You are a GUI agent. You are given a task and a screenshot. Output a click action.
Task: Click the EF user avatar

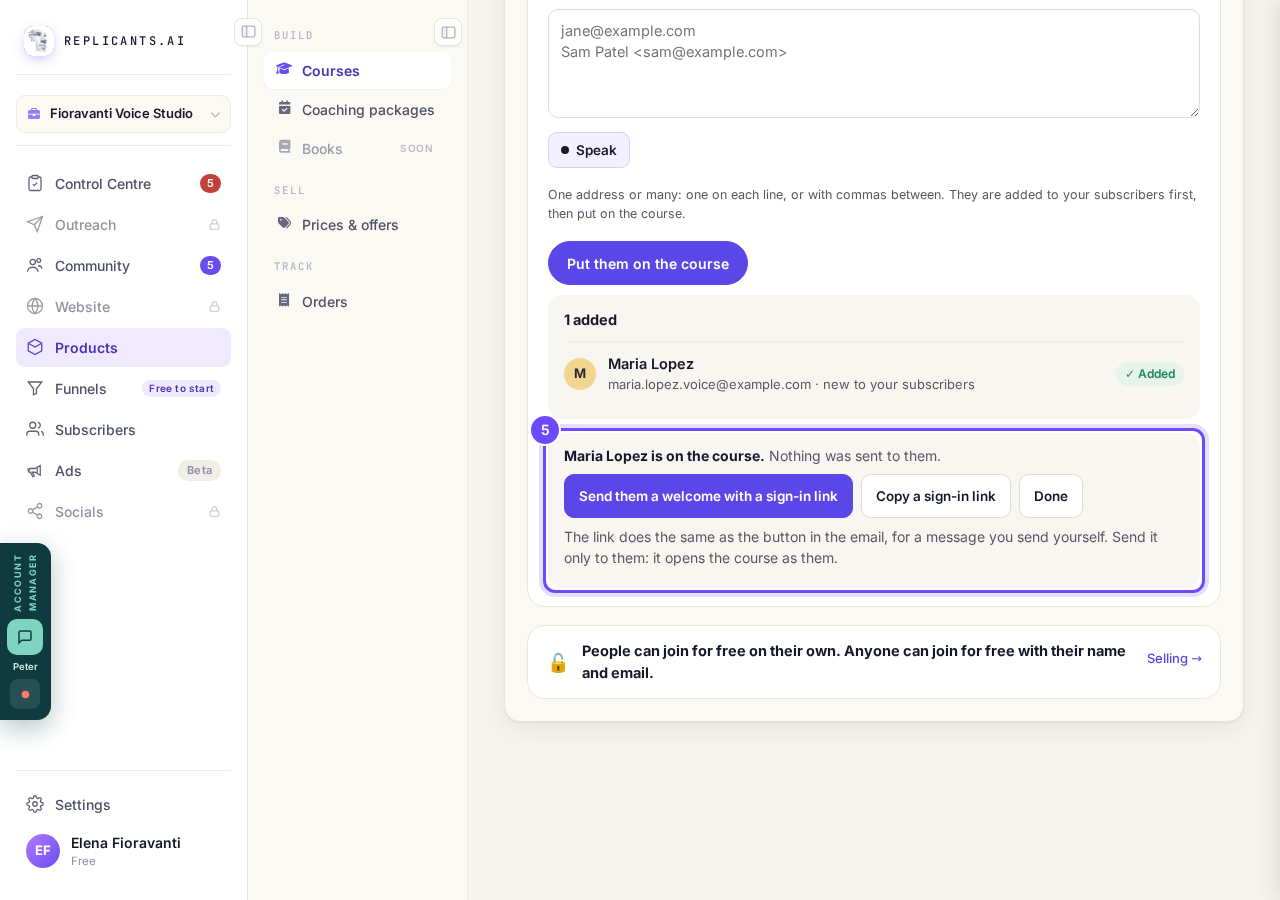click(x=43, y=851)
